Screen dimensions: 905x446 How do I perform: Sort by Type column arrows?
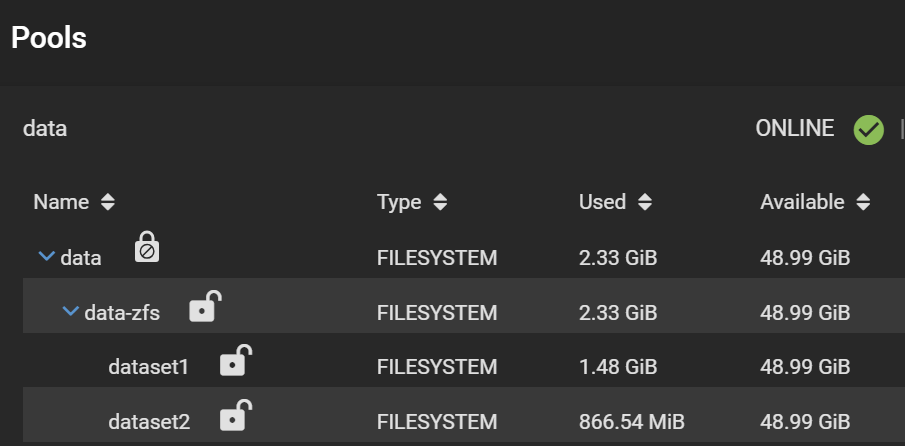440,203
